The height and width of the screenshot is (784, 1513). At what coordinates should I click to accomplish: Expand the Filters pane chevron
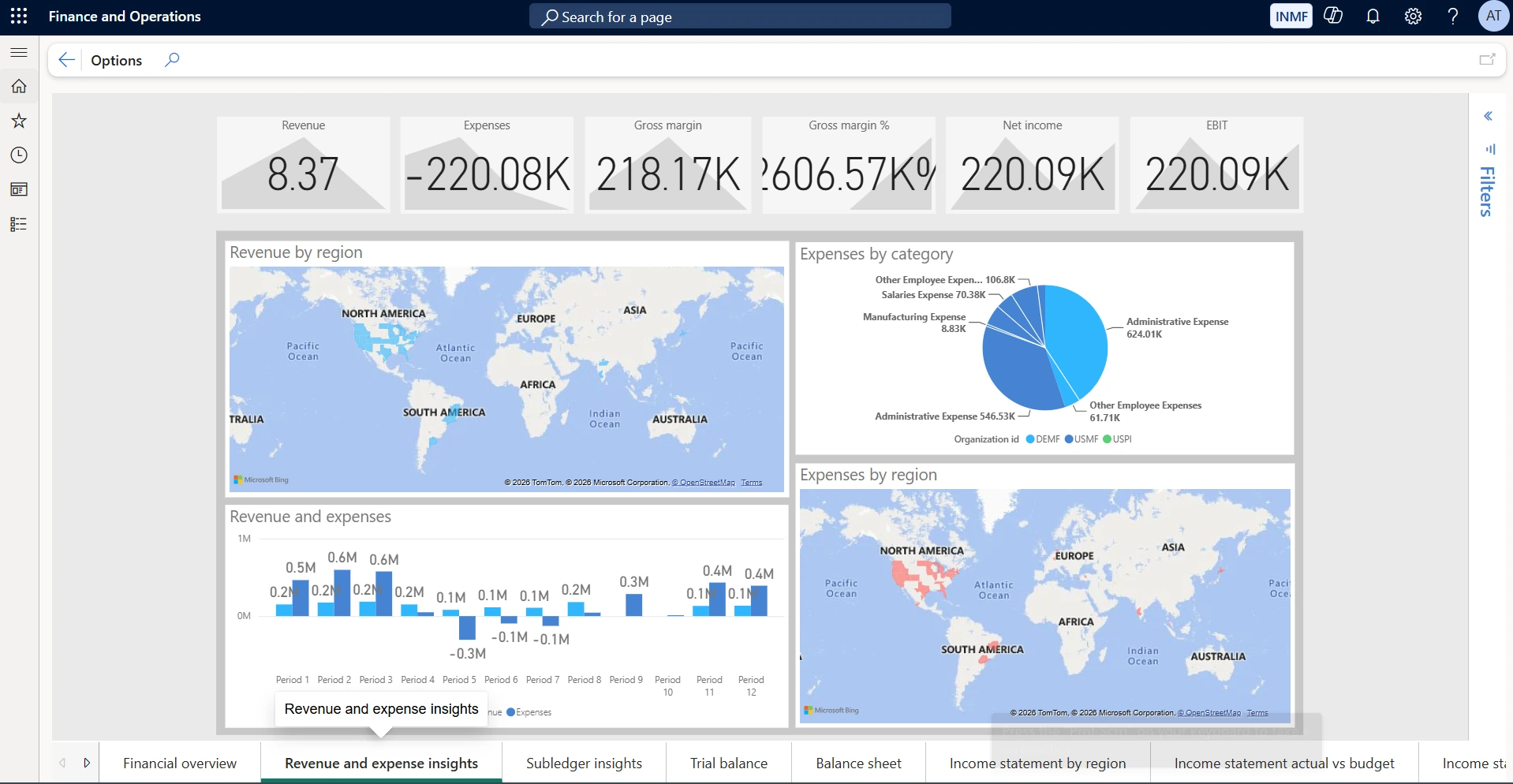[x=1488, y=117]
